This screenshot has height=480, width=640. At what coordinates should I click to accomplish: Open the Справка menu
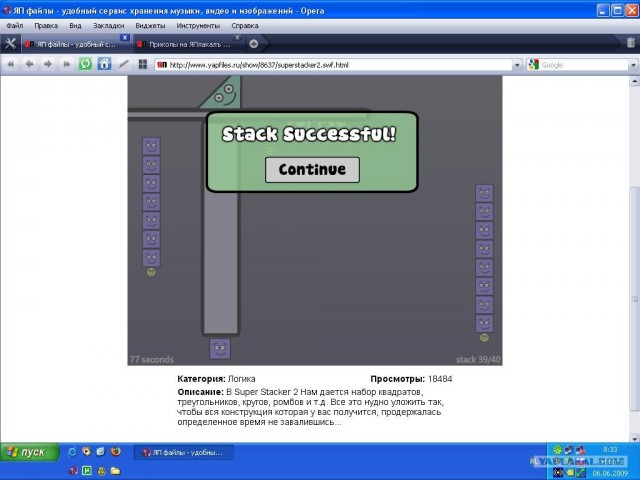pyautogui.click(x=245, y=25)
